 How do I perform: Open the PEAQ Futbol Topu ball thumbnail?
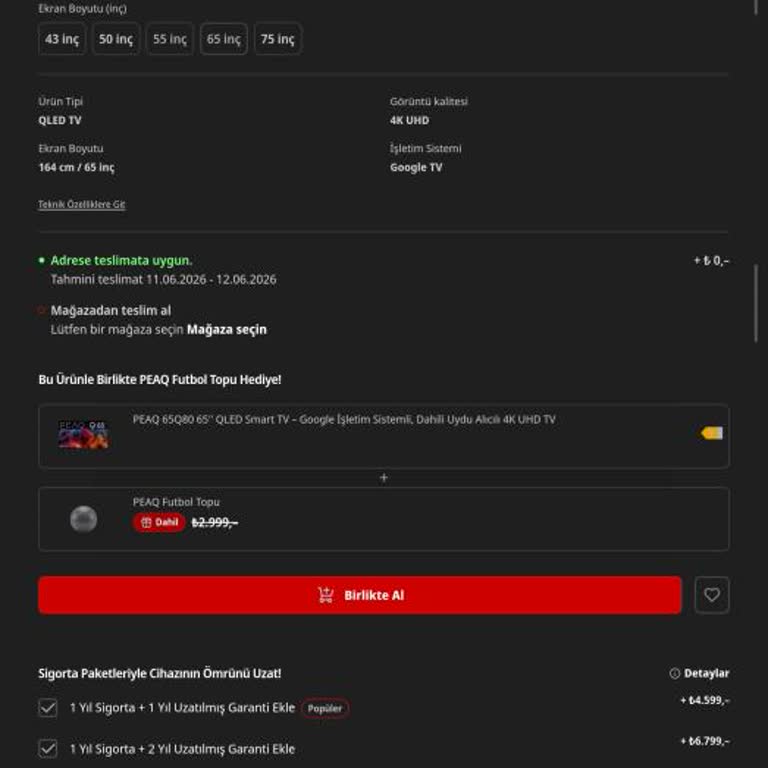click(x=83, y=519)
